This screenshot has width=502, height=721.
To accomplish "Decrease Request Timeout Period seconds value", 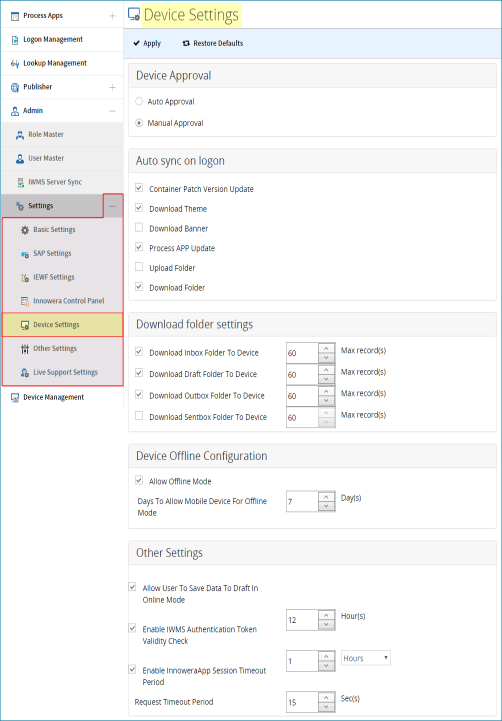I will coord(326,707).
